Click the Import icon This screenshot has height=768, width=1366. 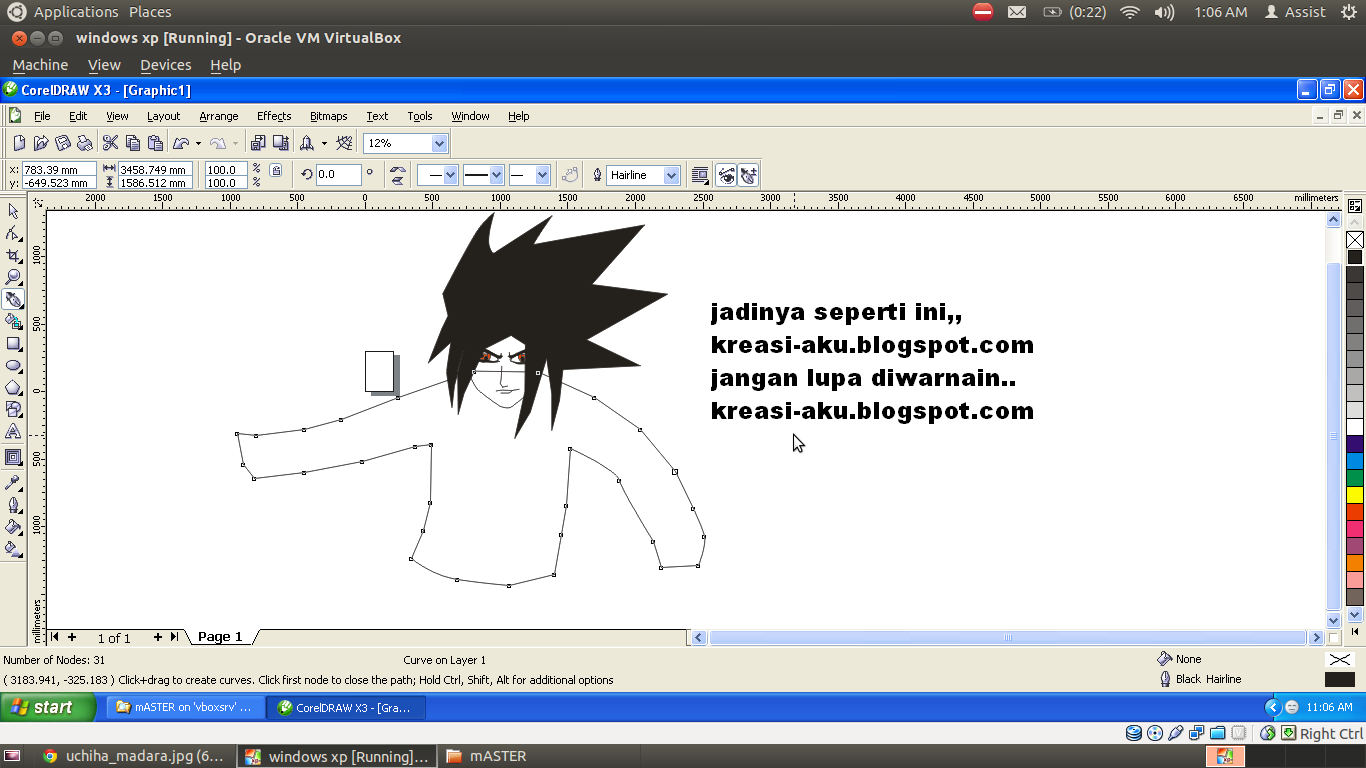coord(259,143)
